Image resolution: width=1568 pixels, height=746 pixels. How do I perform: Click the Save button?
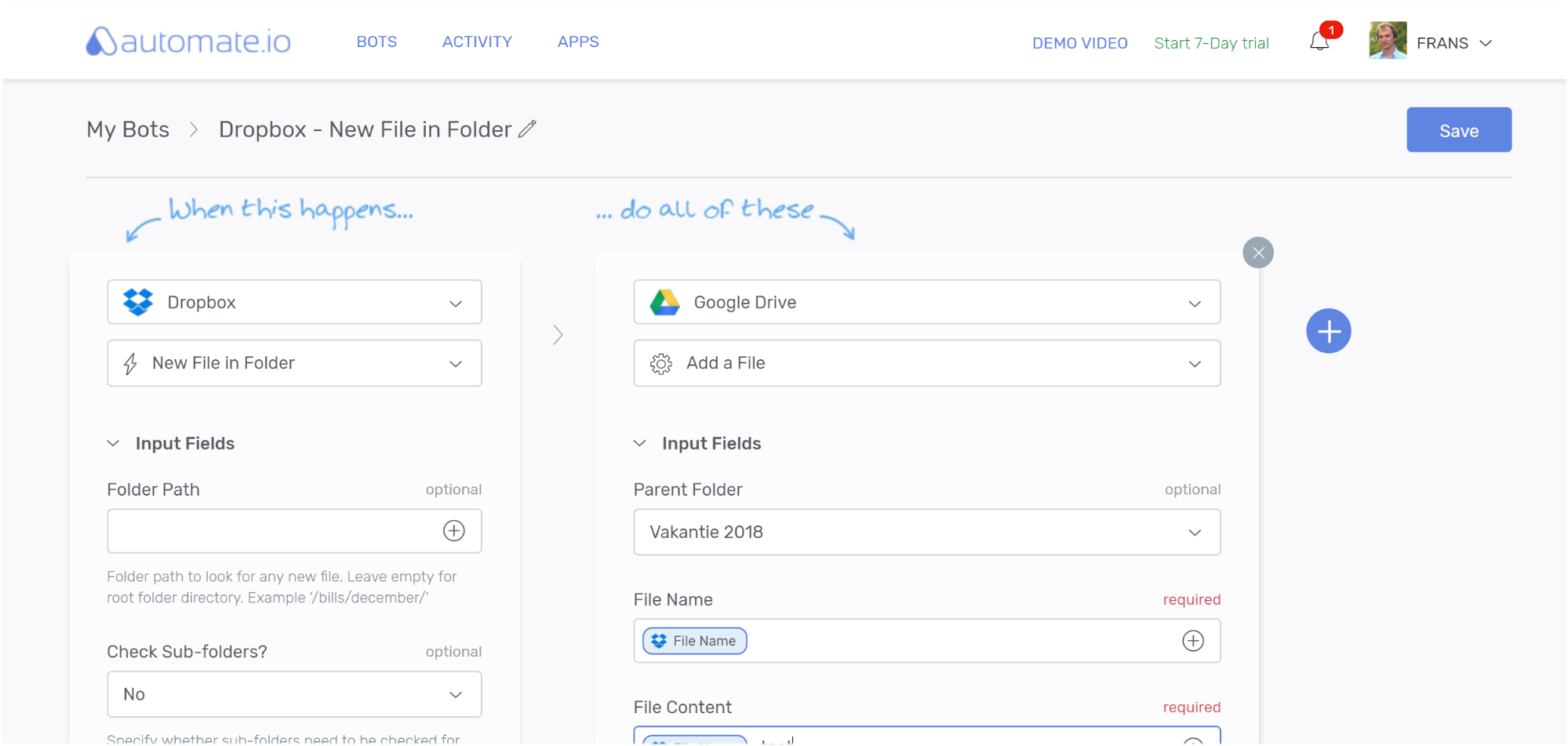[x=1459, y=130]
